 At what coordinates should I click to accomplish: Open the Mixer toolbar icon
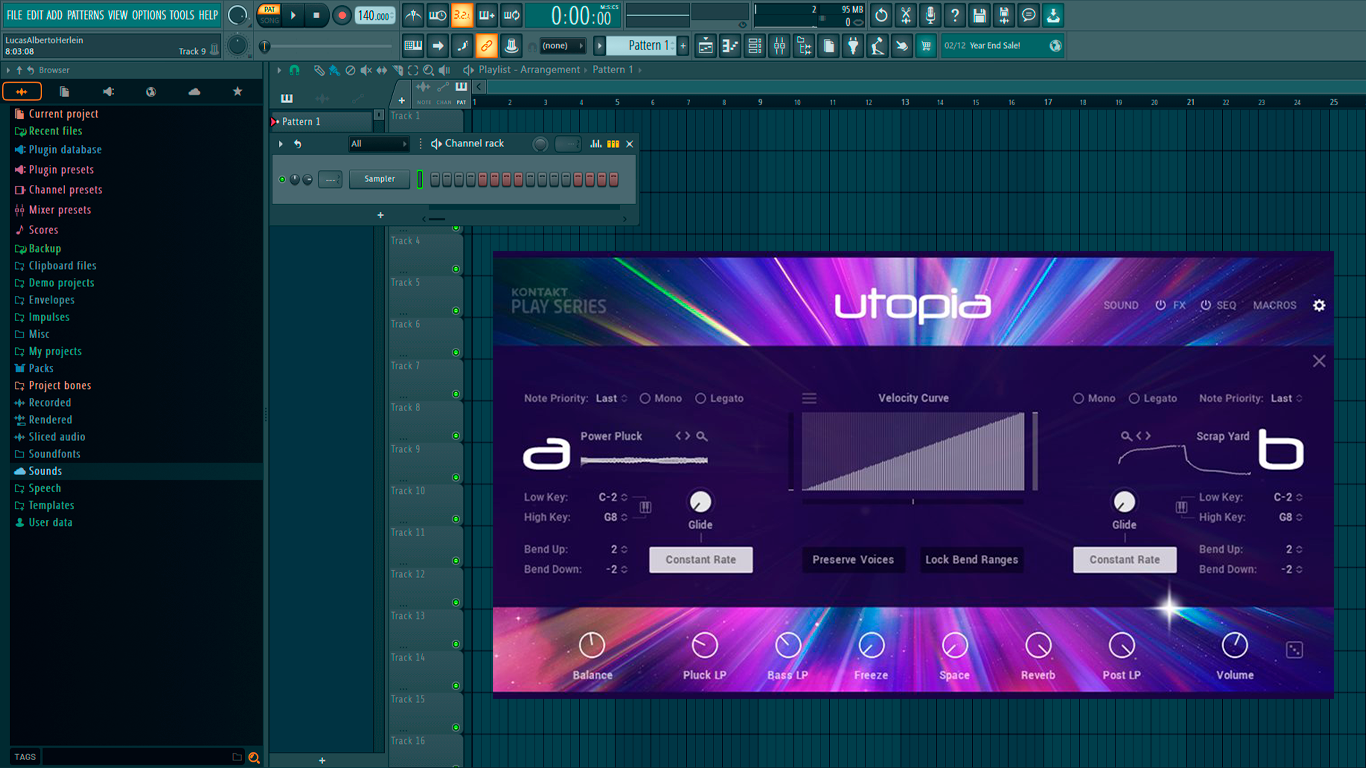tap(779, 45)
